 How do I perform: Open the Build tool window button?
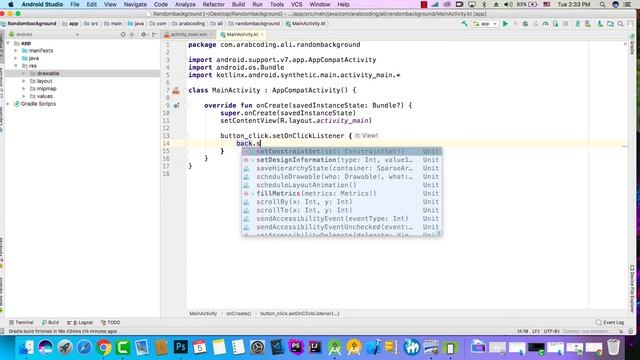tap(51, 322)
